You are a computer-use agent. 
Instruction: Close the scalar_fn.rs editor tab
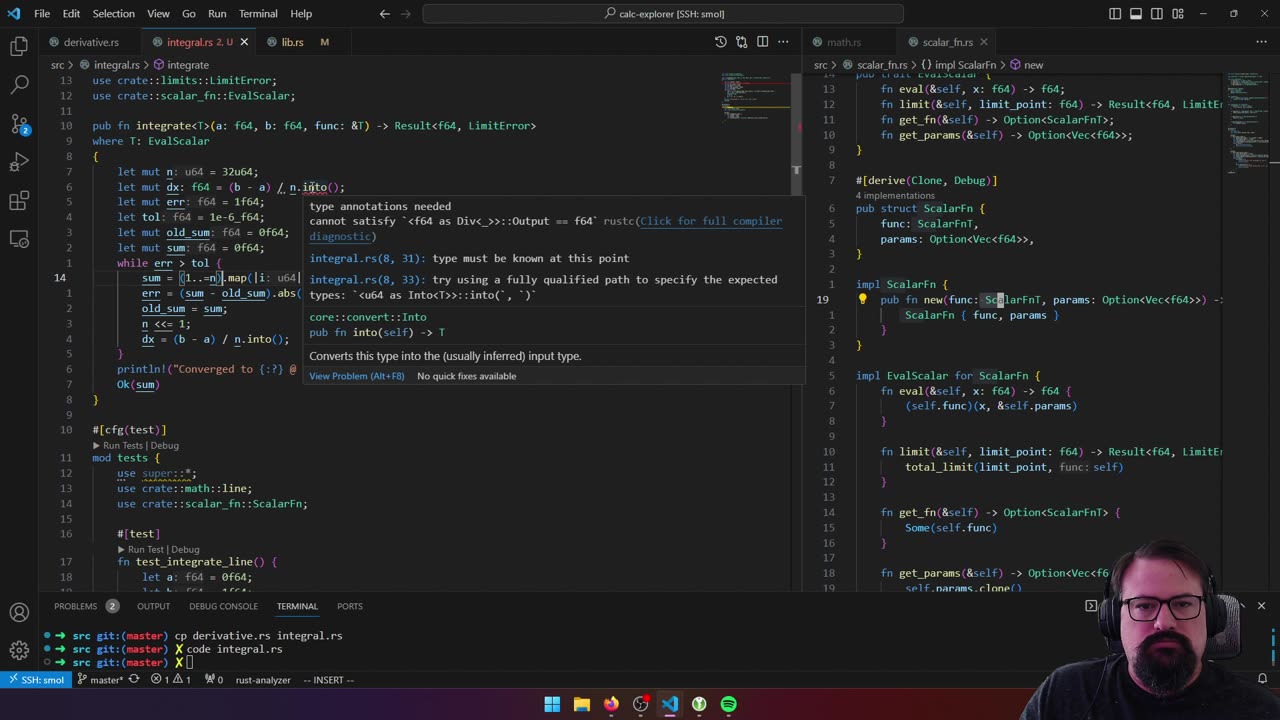983,42
